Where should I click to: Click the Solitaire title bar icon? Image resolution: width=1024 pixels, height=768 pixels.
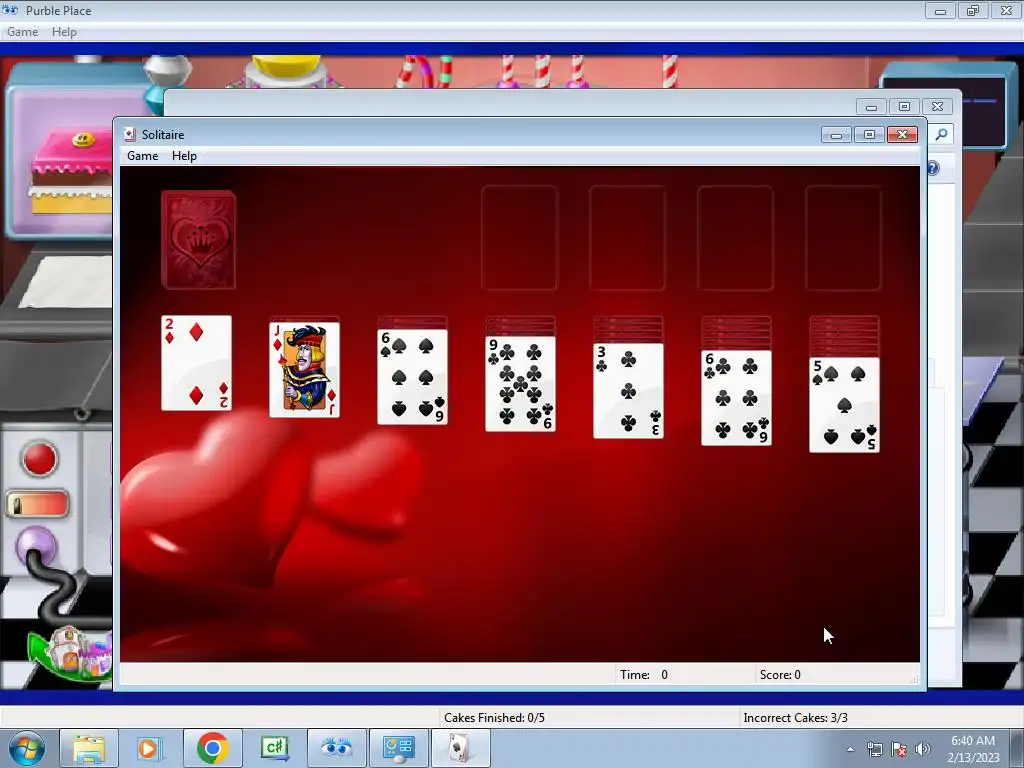130,135
